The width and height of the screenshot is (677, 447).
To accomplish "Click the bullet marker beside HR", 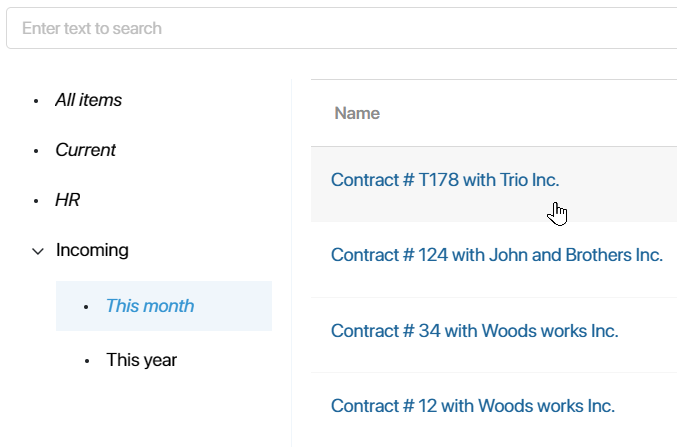I will pyautogui.click(x=36, y=201).
